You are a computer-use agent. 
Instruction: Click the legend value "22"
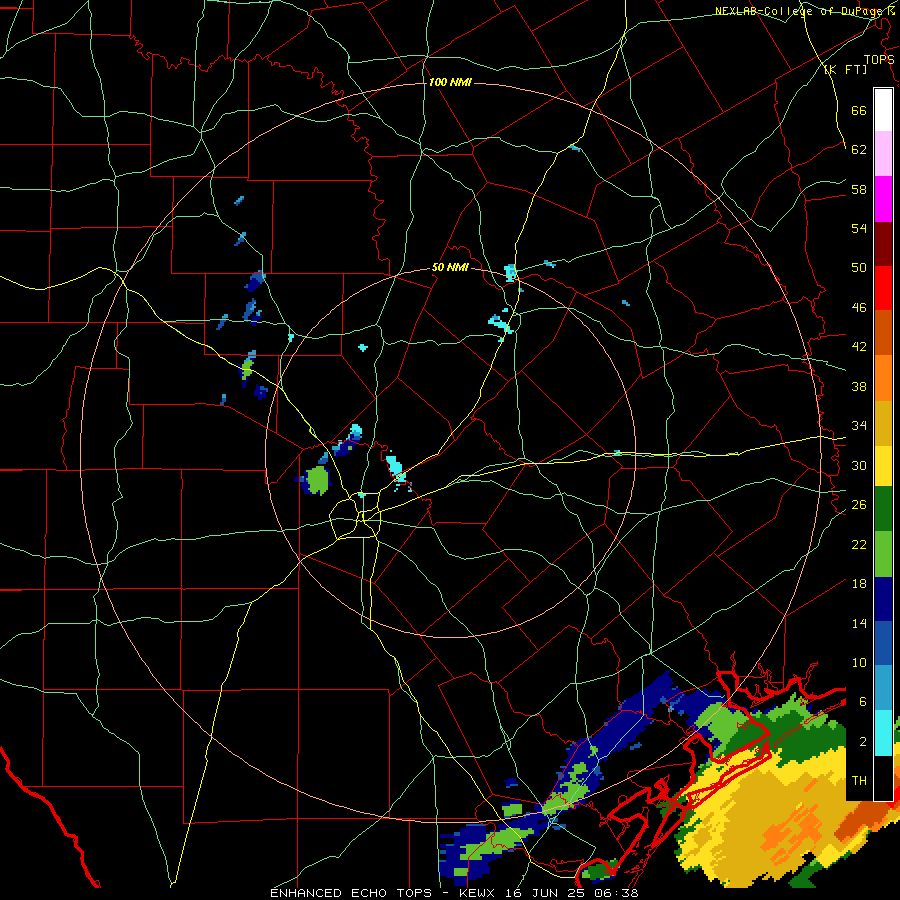click(x=859, y=544)
